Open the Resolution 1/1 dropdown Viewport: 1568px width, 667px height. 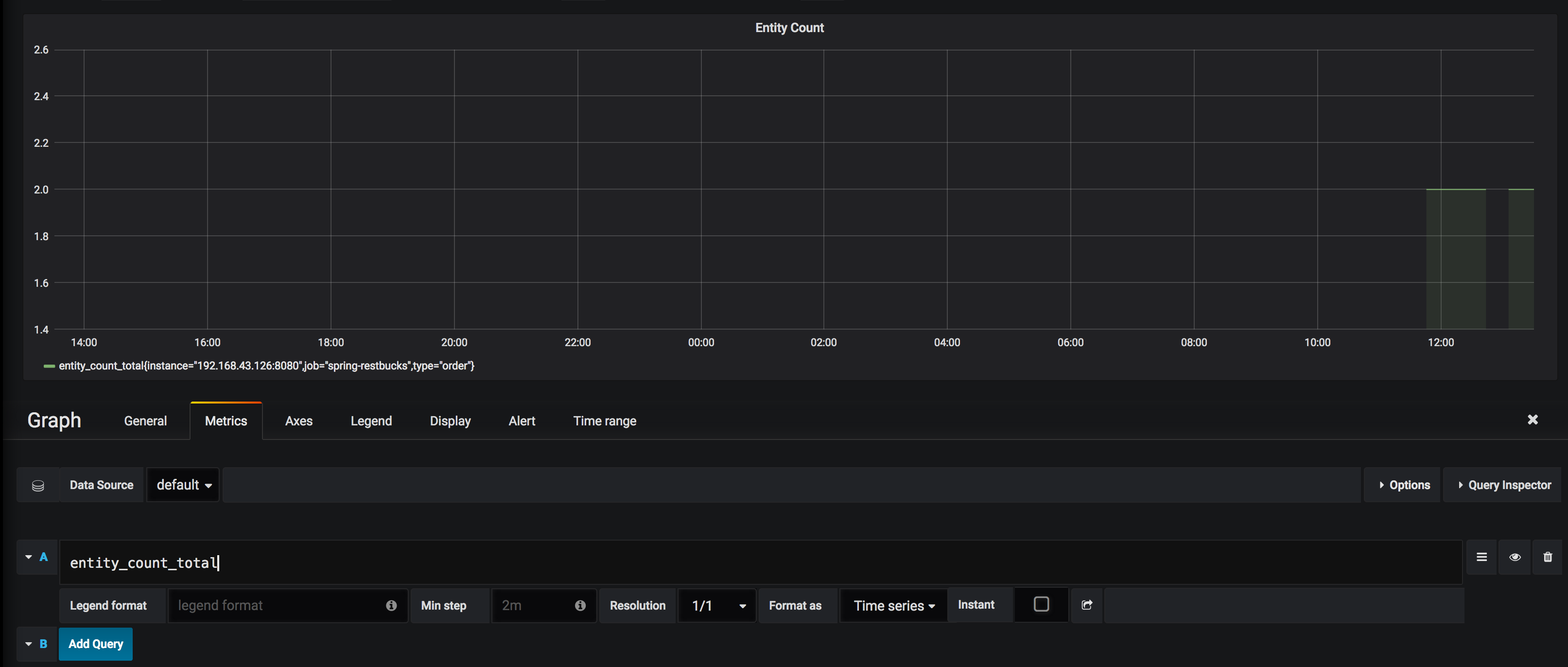716,606
